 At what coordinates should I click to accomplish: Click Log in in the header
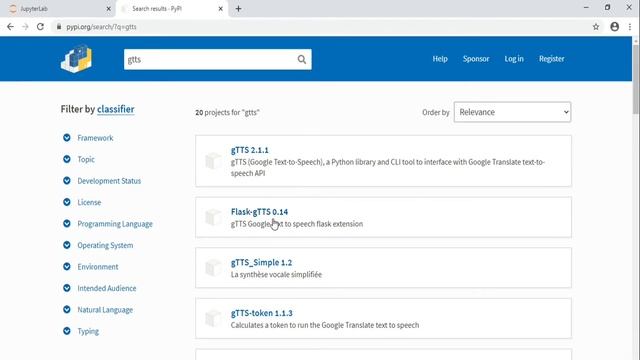click(514, 59)
